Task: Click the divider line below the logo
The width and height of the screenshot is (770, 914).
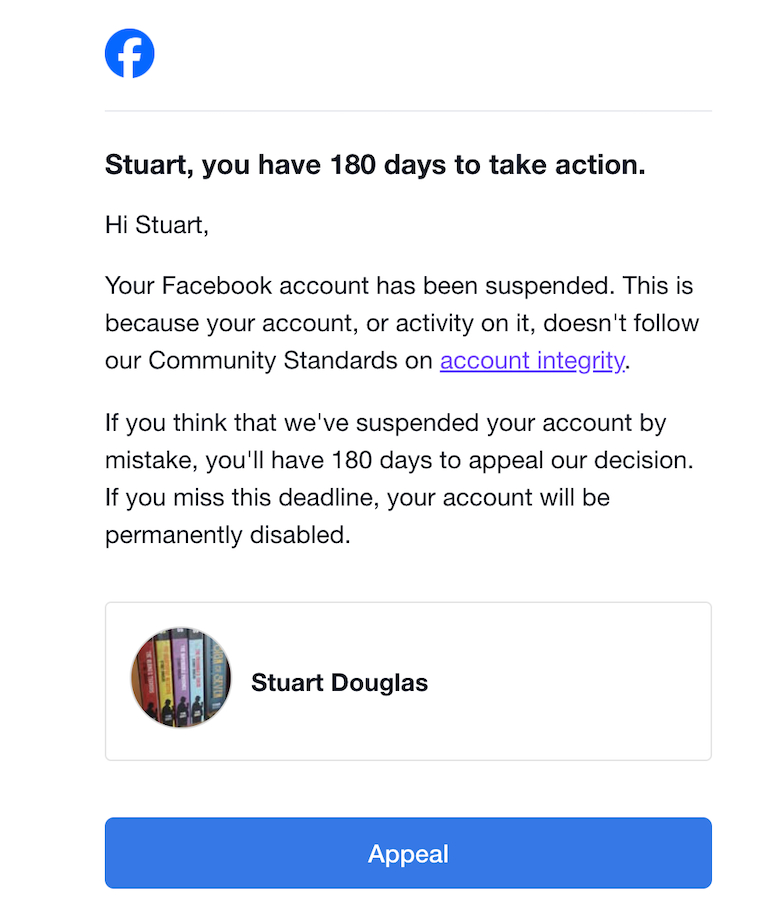Action: point(408,110)
